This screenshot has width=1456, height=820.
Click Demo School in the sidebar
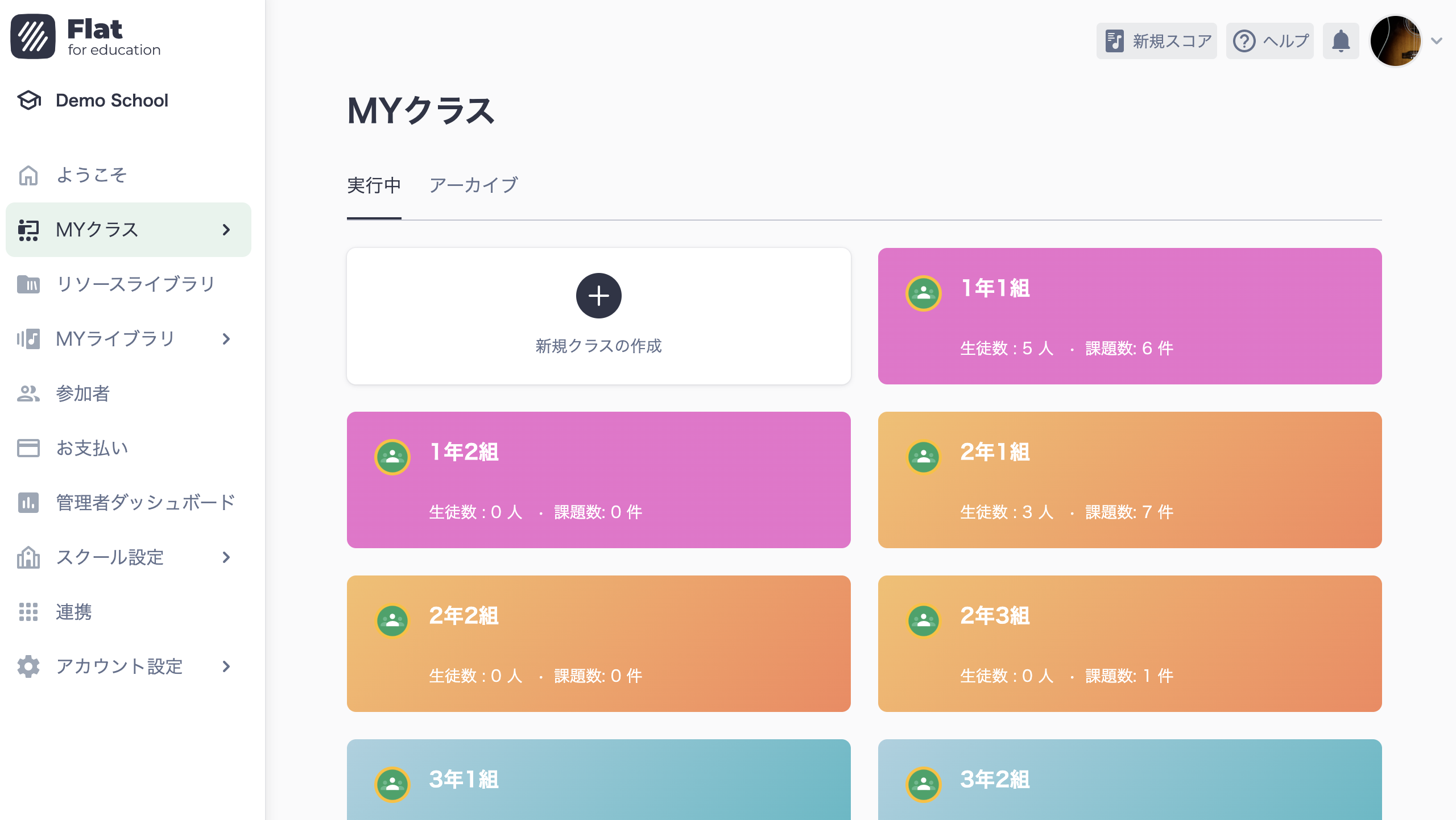coord(112,101)
